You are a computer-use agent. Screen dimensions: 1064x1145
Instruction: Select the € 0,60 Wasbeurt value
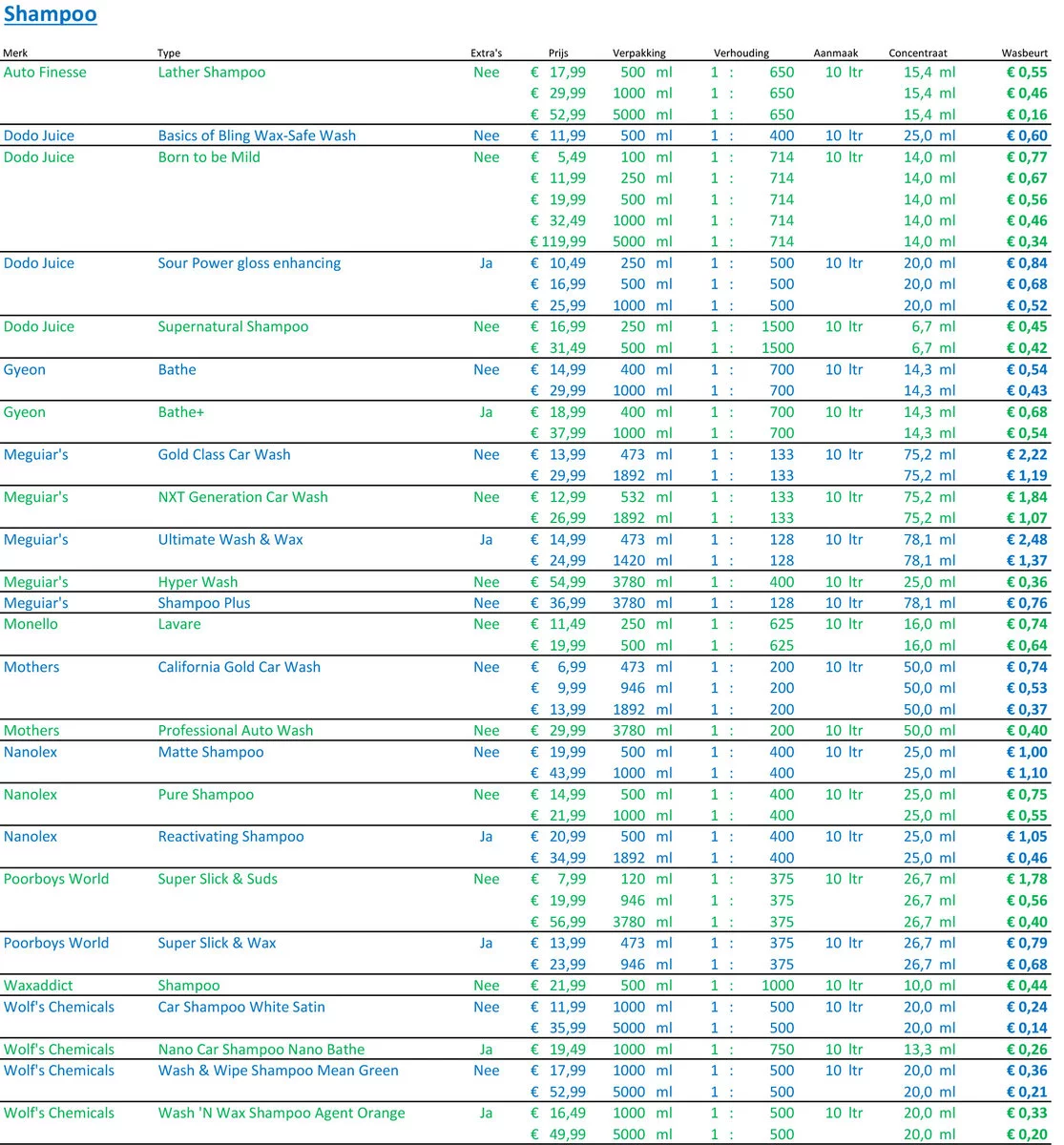click(x=1027, y=135)
